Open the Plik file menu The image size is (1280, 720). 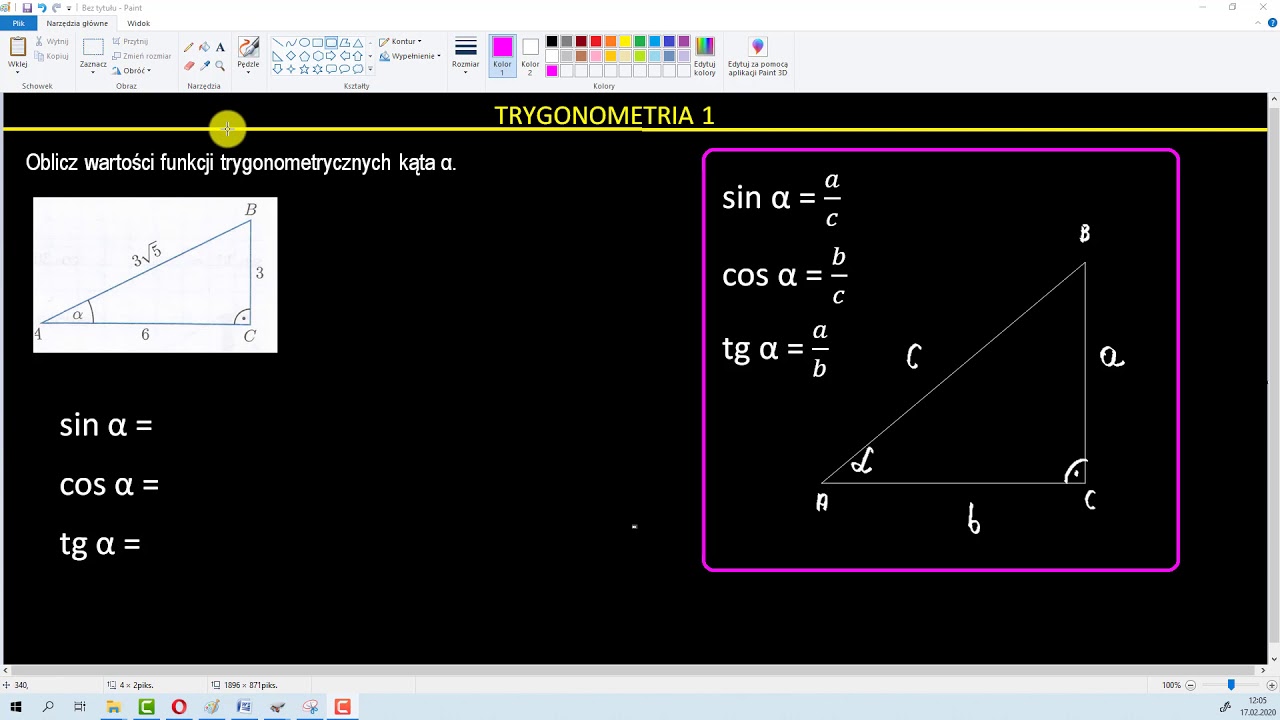point(18,23)
